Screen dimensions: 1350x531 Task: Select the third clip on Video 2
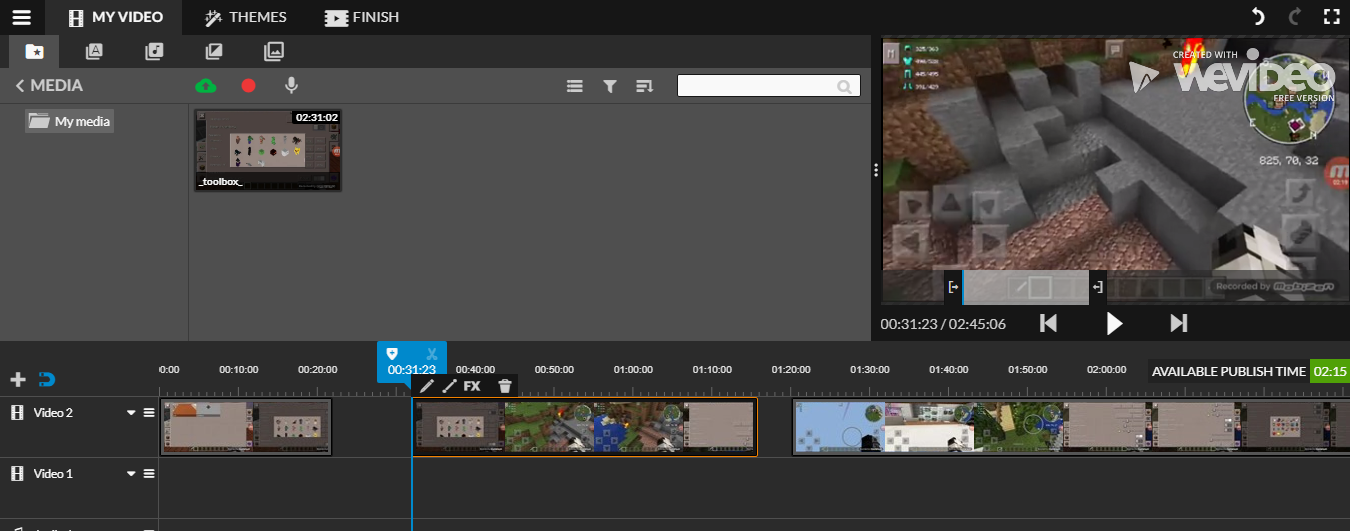(1071, 427)
